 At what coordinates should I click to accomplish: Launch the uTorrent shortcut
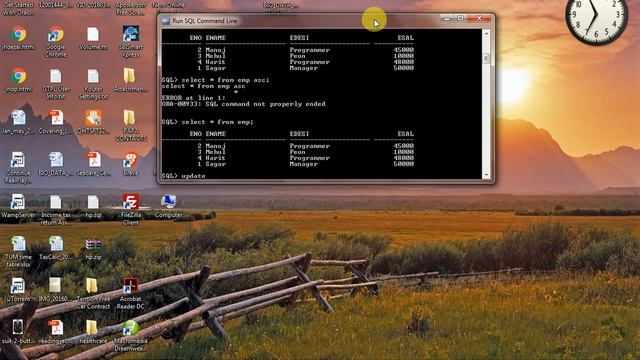point(18,286)
